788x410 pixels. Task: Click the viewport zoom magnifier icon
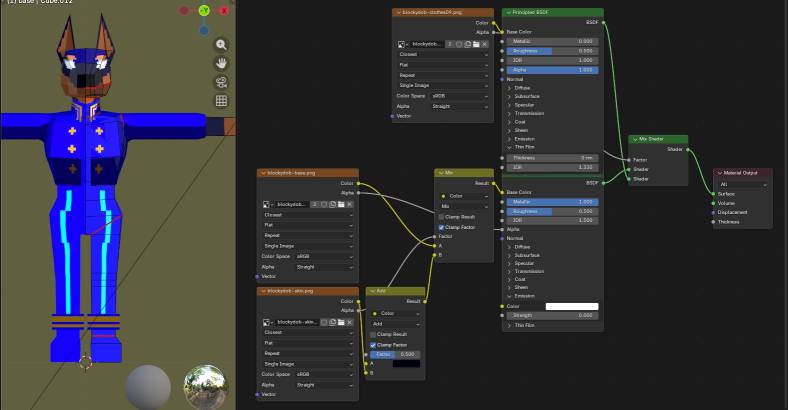pos(221,45)
